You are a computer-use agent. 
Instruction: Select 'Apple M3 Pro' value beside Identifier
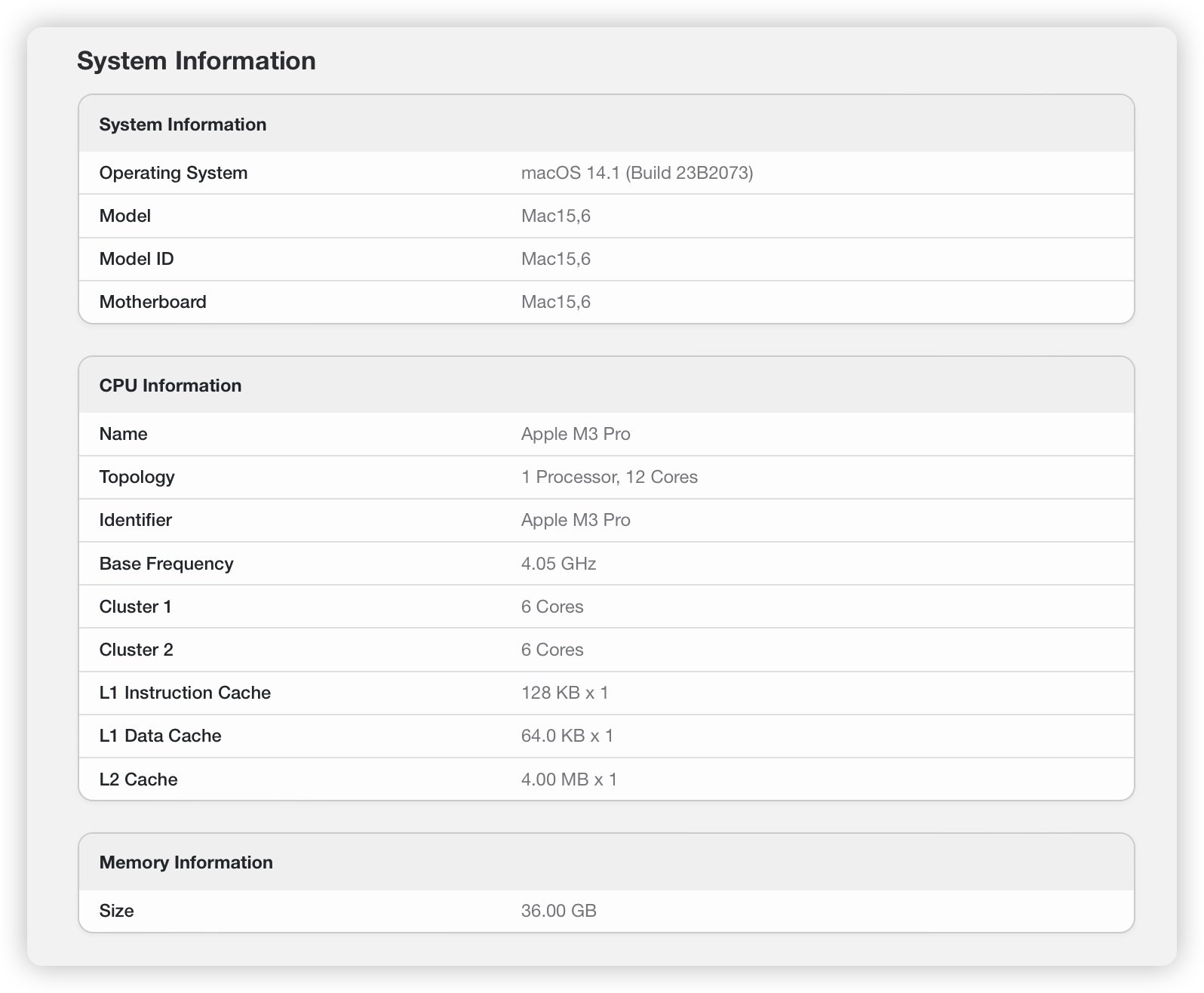pos(576,520)
